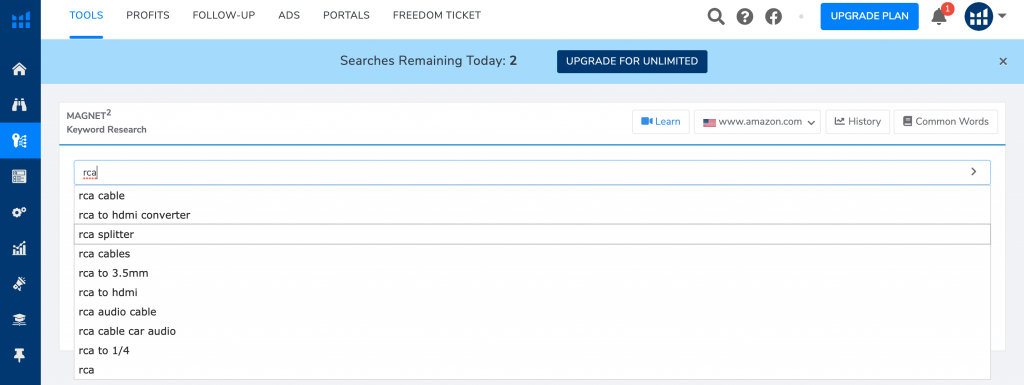Open the gears operations sidebar icon

click(20, 211)
